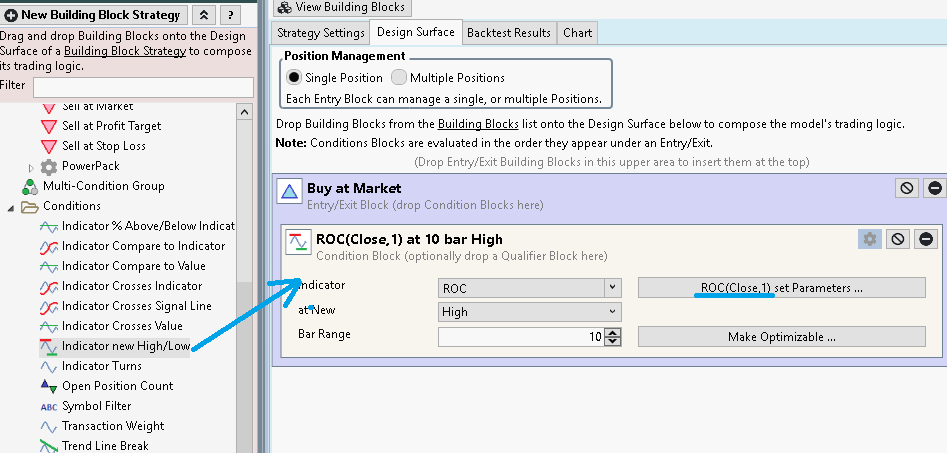Image resolution: width=947 pixels, height=453 pixels.
Task: Pick the Indicator Crosses Signal Line condition
Action: click(136, 306)
